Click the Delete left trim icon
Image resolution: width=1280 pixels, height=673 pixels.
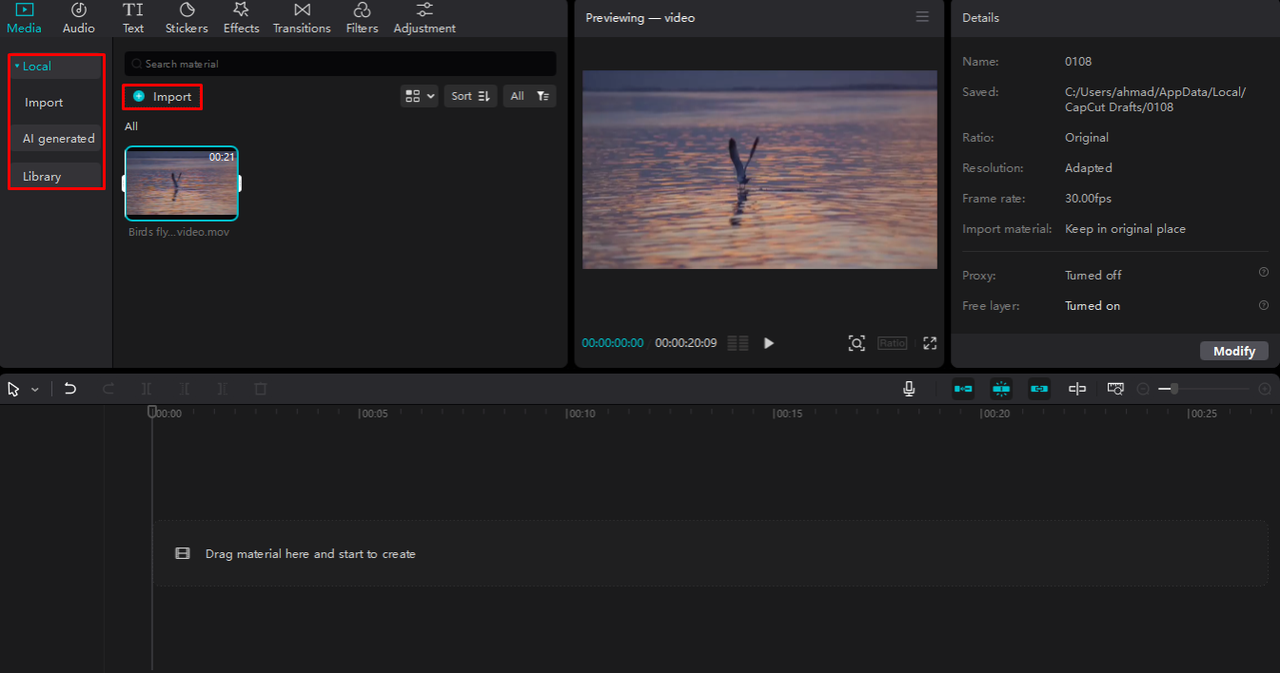coord(185,389)
